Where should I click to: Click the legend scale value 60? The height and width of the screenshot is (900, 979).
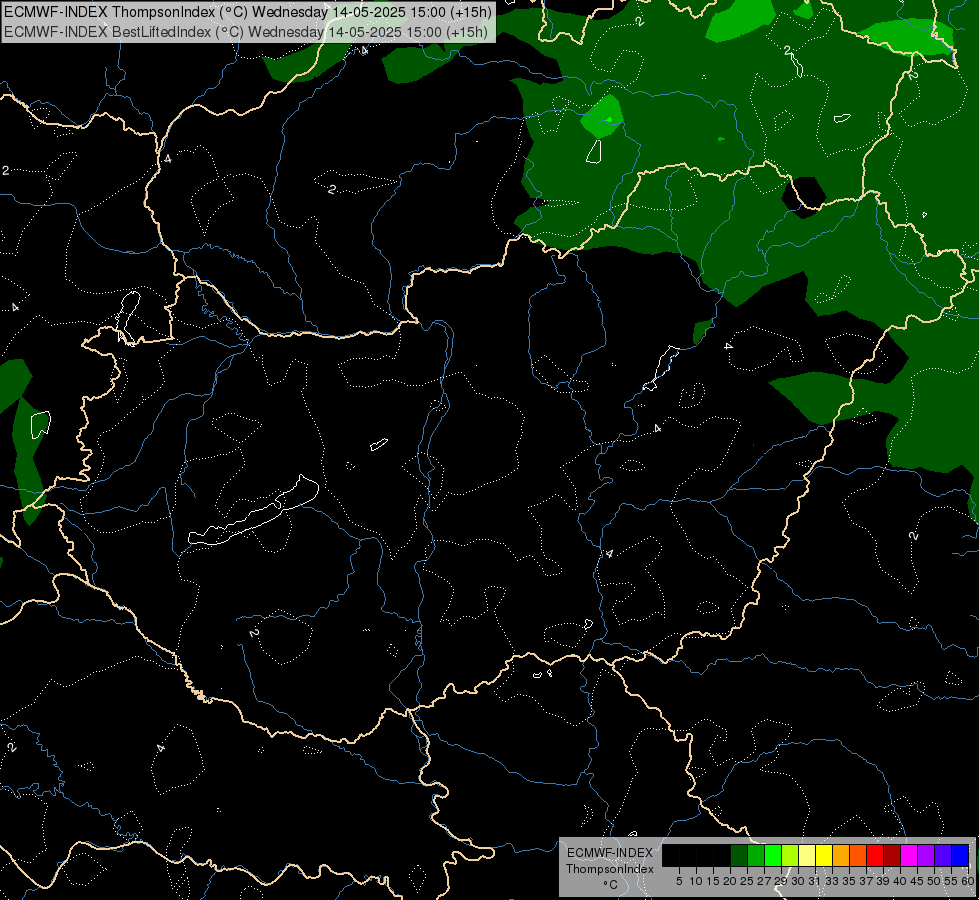point(968,881)
